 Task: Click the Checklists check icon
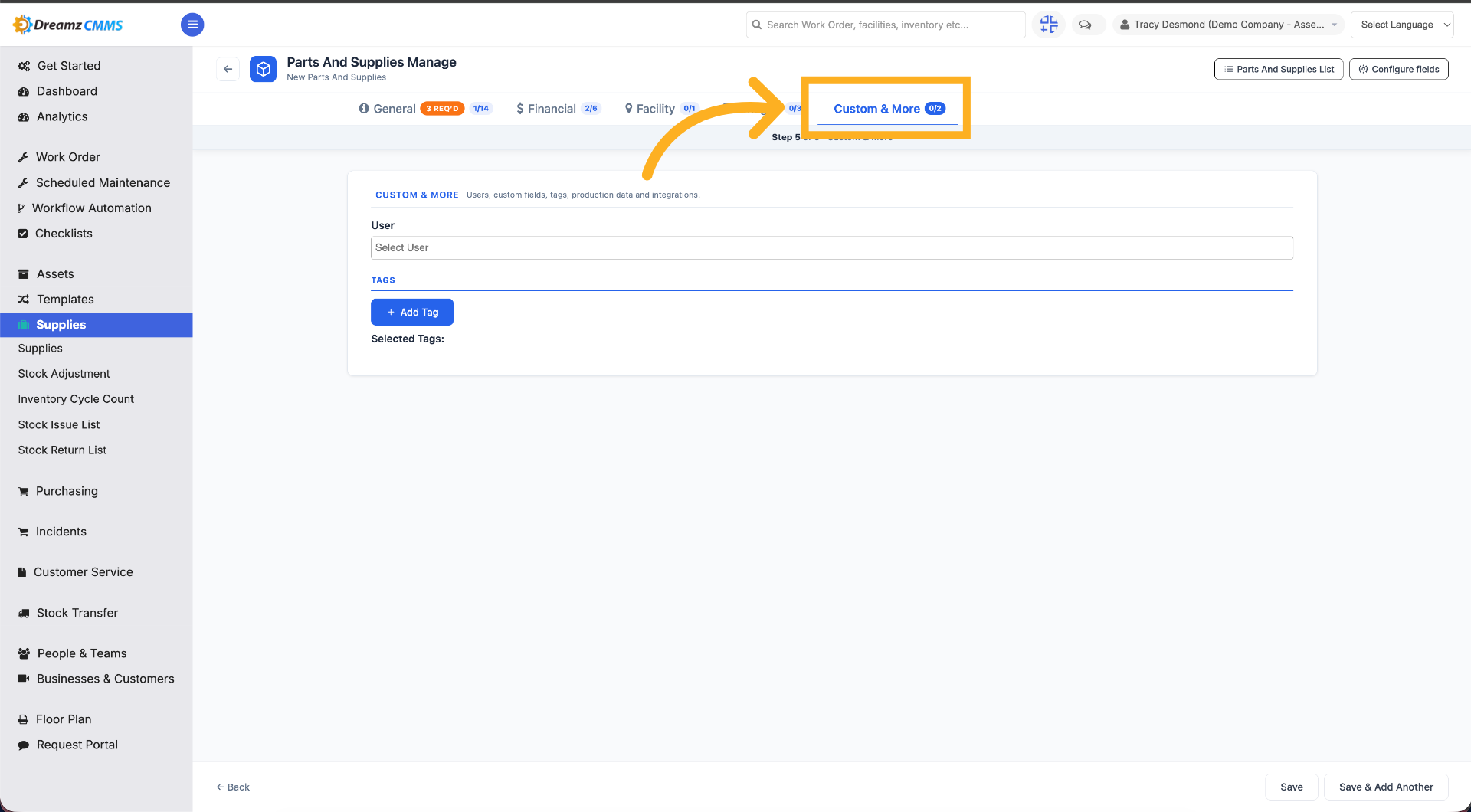click(23, 234)
